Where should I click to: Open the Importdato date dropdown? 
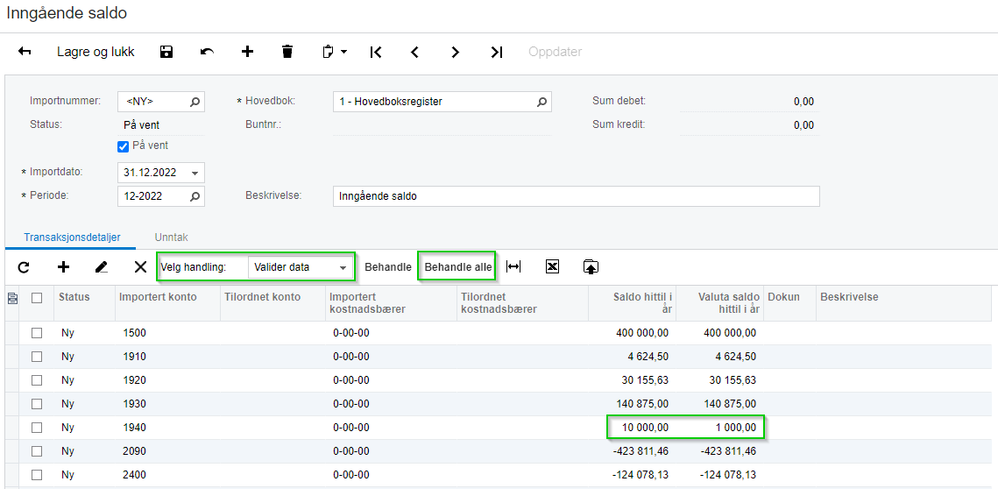coord(195,173)
